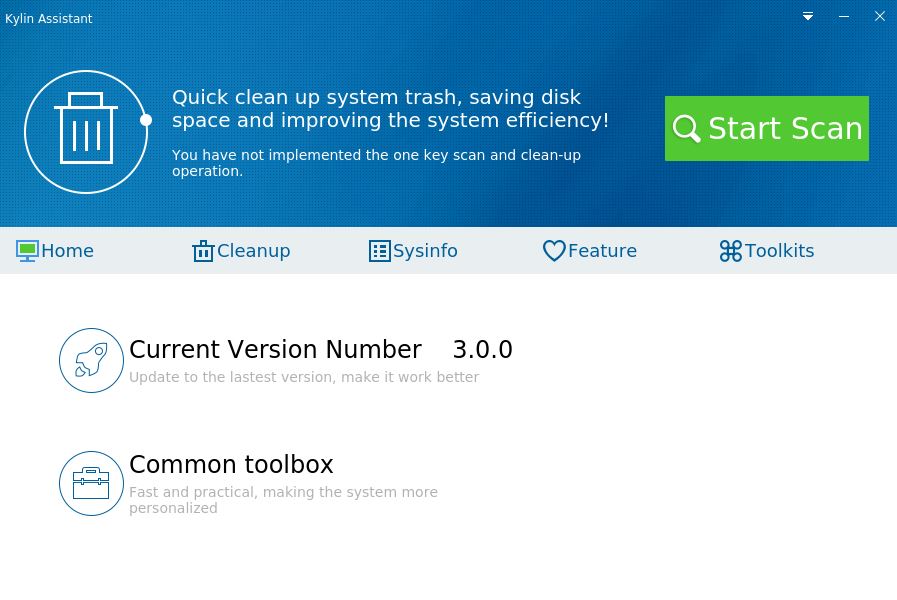Screen dimensions: 897x600
Task: Click the 3.0.0 version number
Action: [x=482, y=350]
